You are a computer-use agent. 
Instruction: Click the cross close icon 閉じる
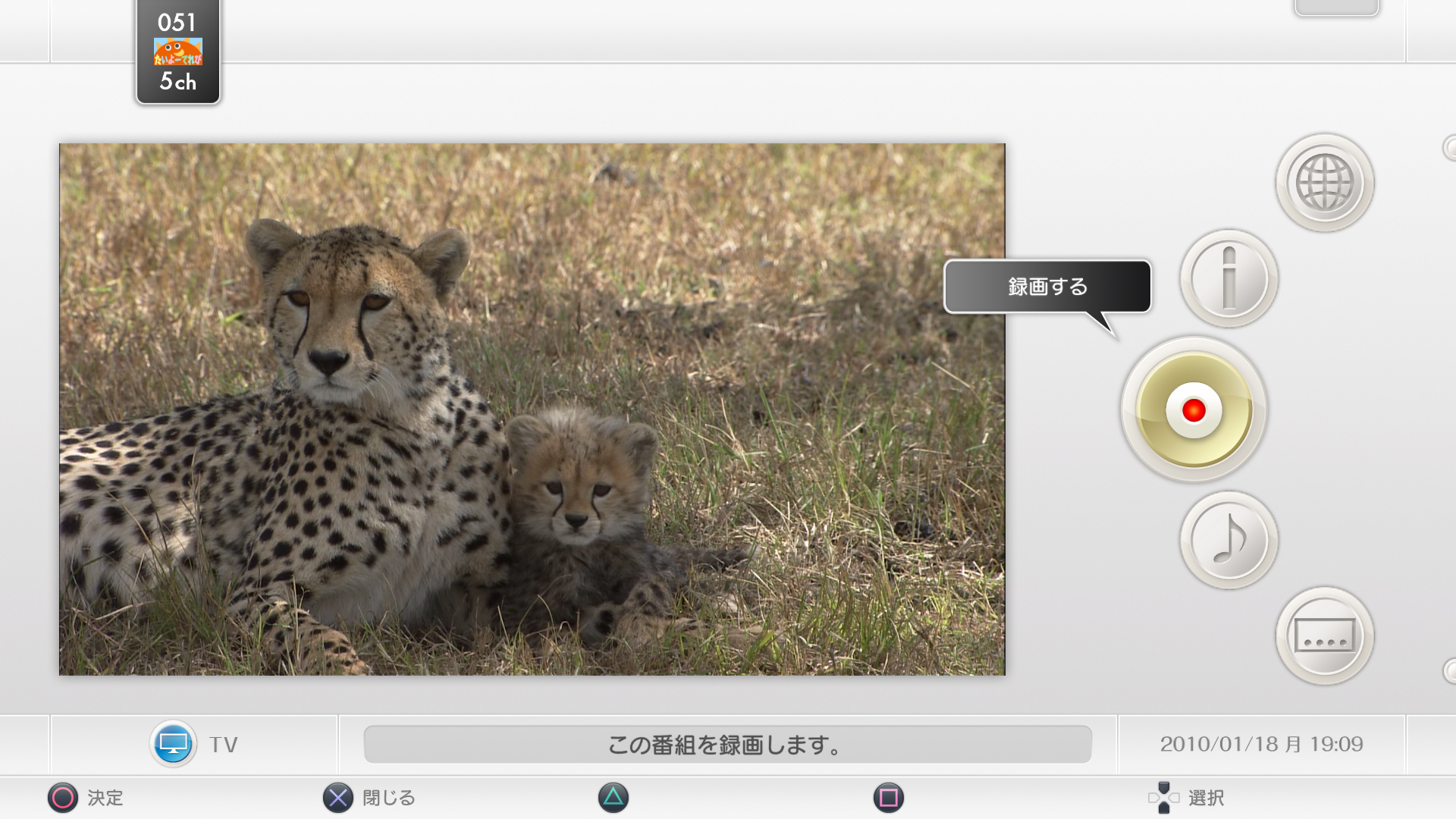pyautogui.click(x=338, y=798)
